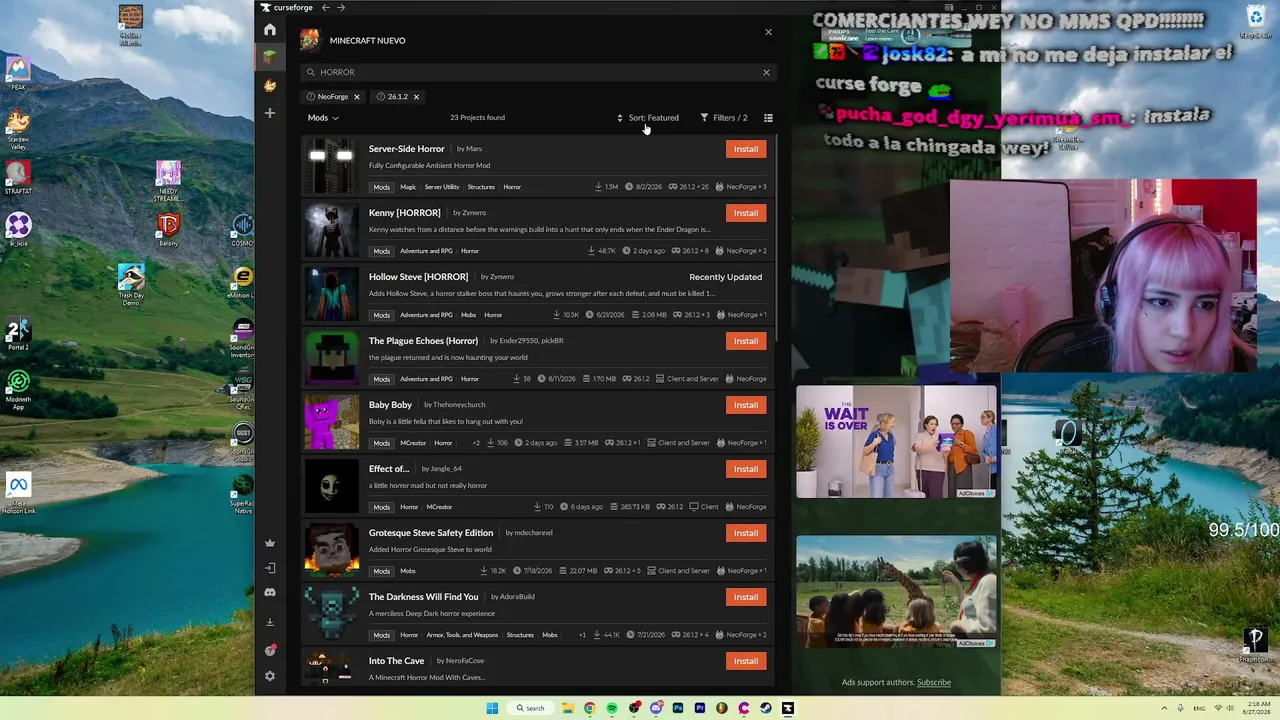Add a new game with the plus icon
Image resolution: width=1280 pixels, height=720 pixels.
click(270, 113)
